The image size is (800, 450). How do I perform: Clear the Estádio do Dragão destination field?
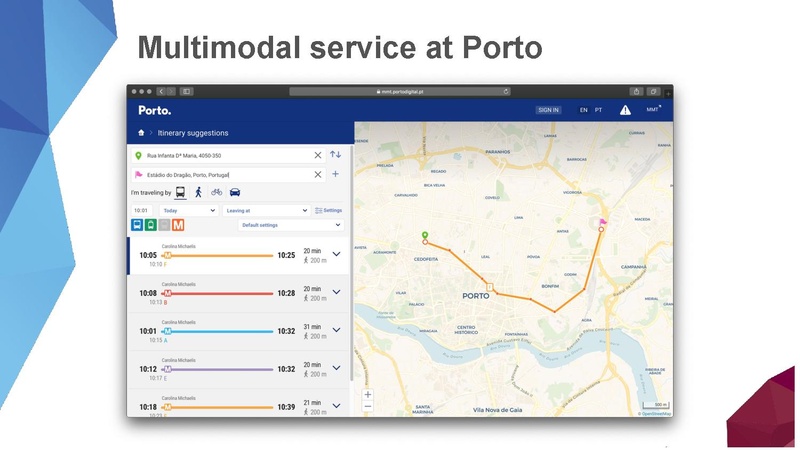[317, 174]
